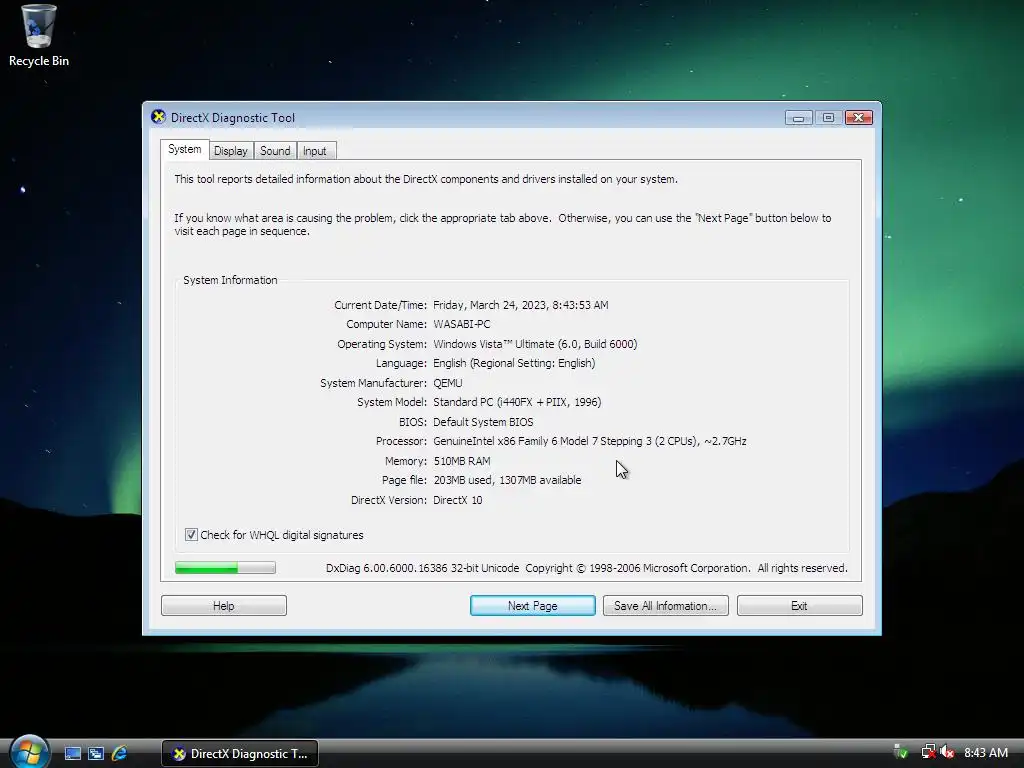Click Save All Information button
The width and height of the screenshot is (1024, 768).
665,606
